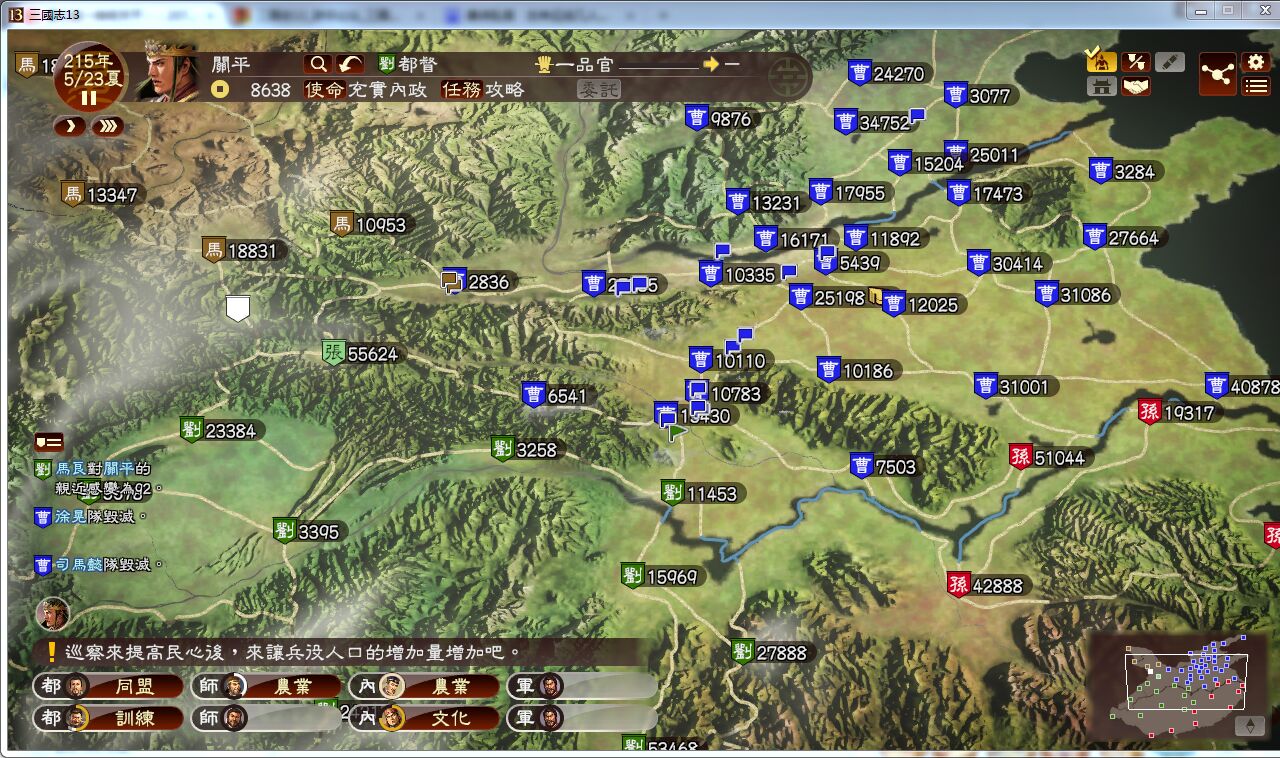Select the 都 同盟 assignment slot
This screenshot has height=758, width=1280.
(109, 686)
